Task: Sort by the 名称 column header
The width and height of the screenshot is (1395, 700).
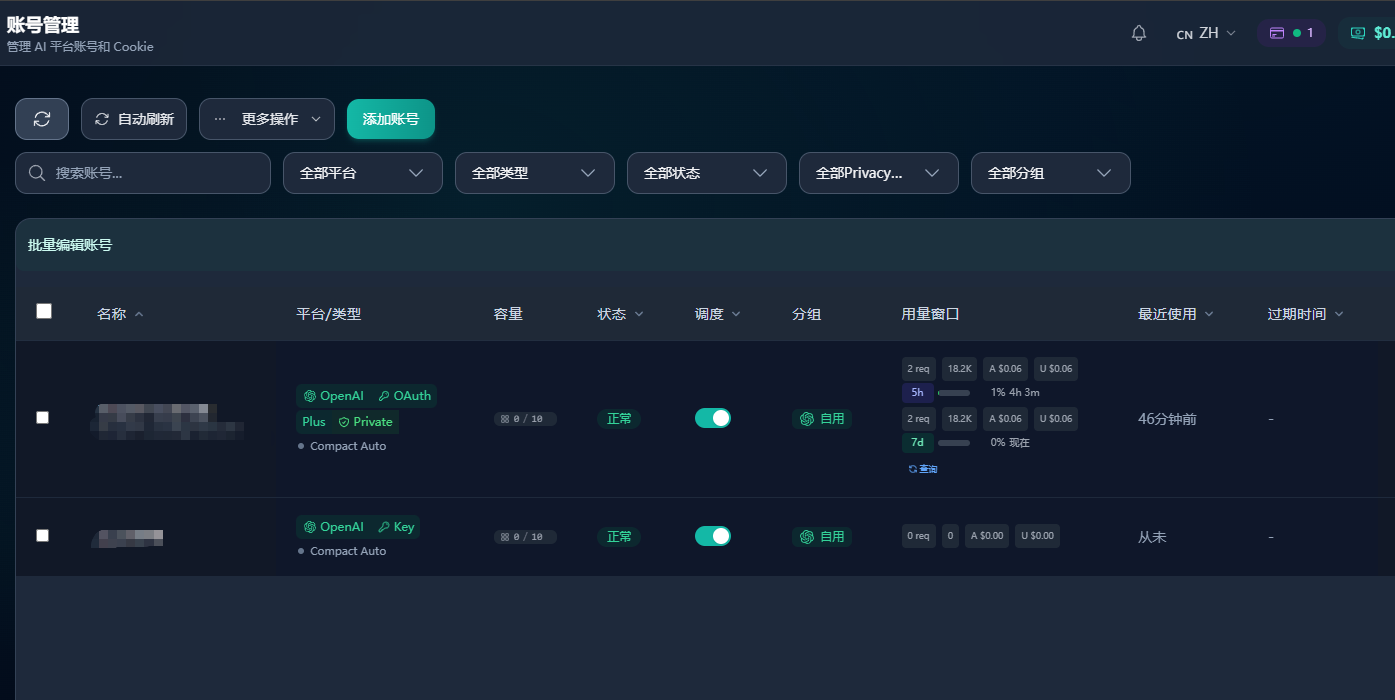Action: [120, 314]
